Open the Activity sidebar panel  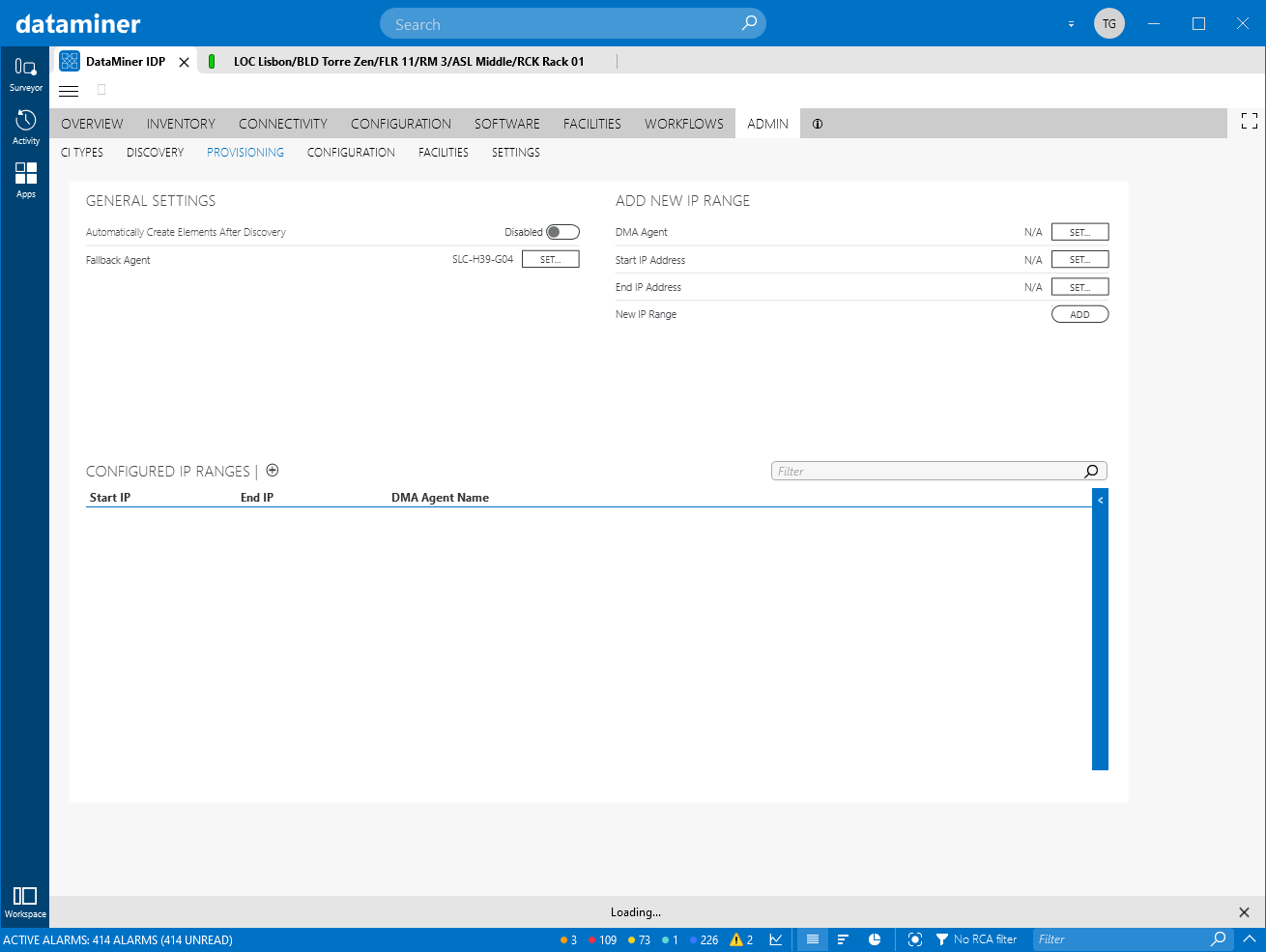coord(26,127)
